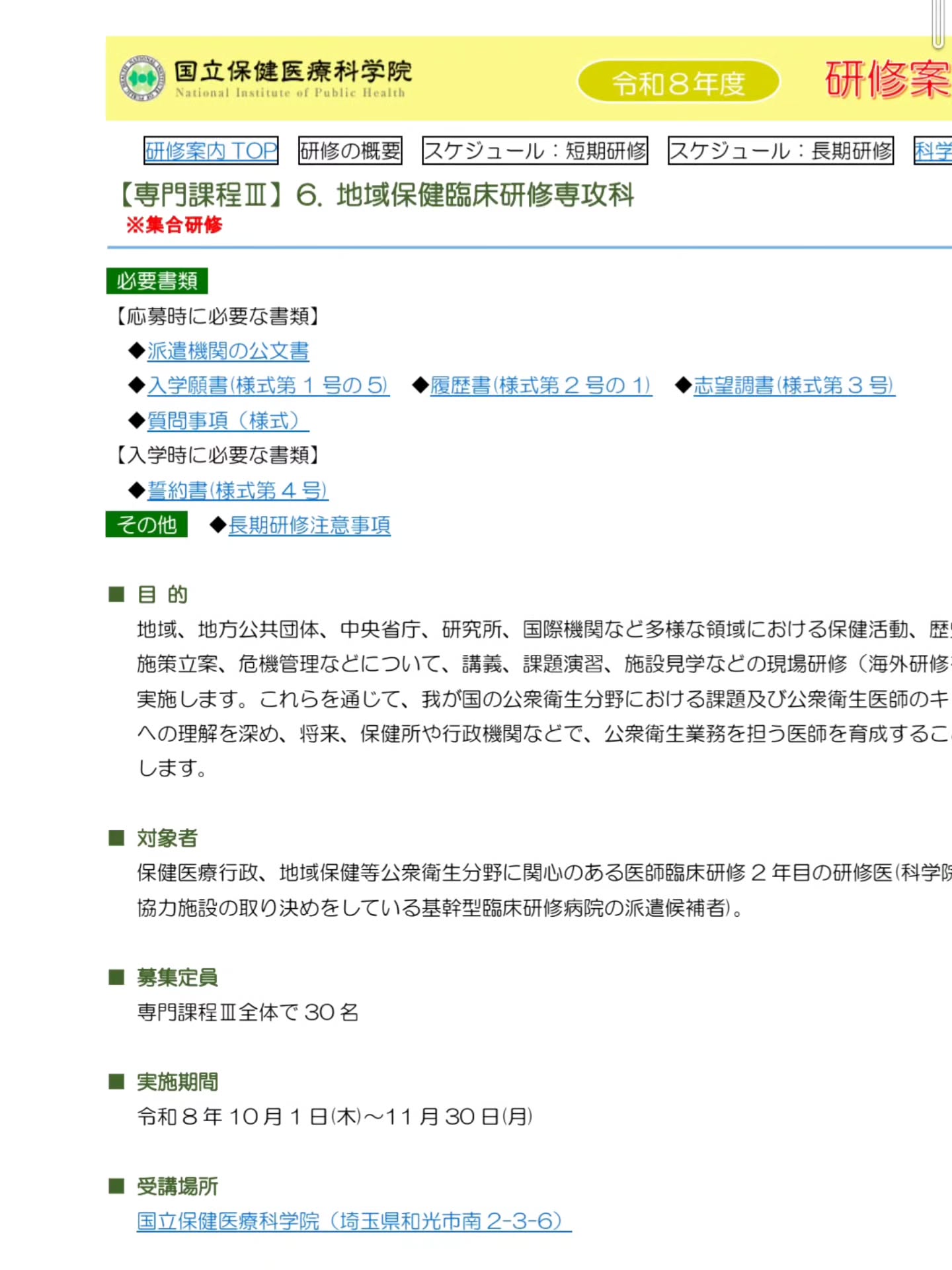Open 履歴書(様式第2号の1) link
Screen dimensions: 952x1270
(x=540, y=386)
